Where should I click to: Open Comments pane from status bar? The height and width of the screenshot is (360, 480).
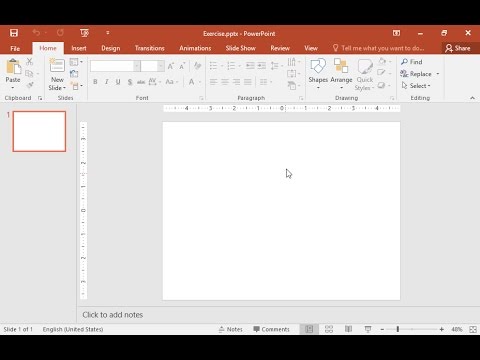[x=271, y=329]
